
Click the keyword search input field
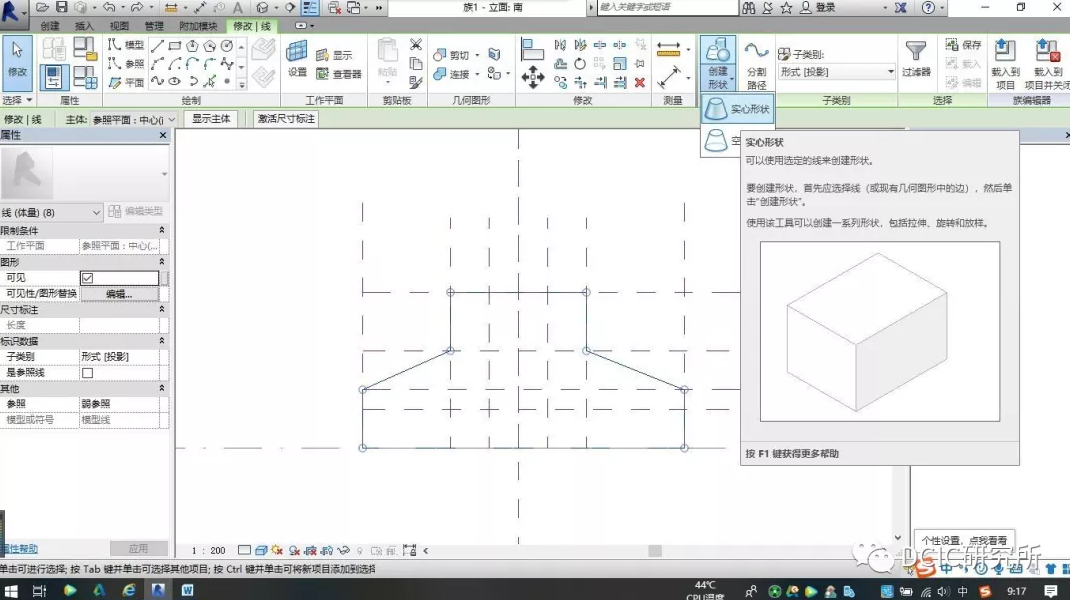tap(667, 8)
